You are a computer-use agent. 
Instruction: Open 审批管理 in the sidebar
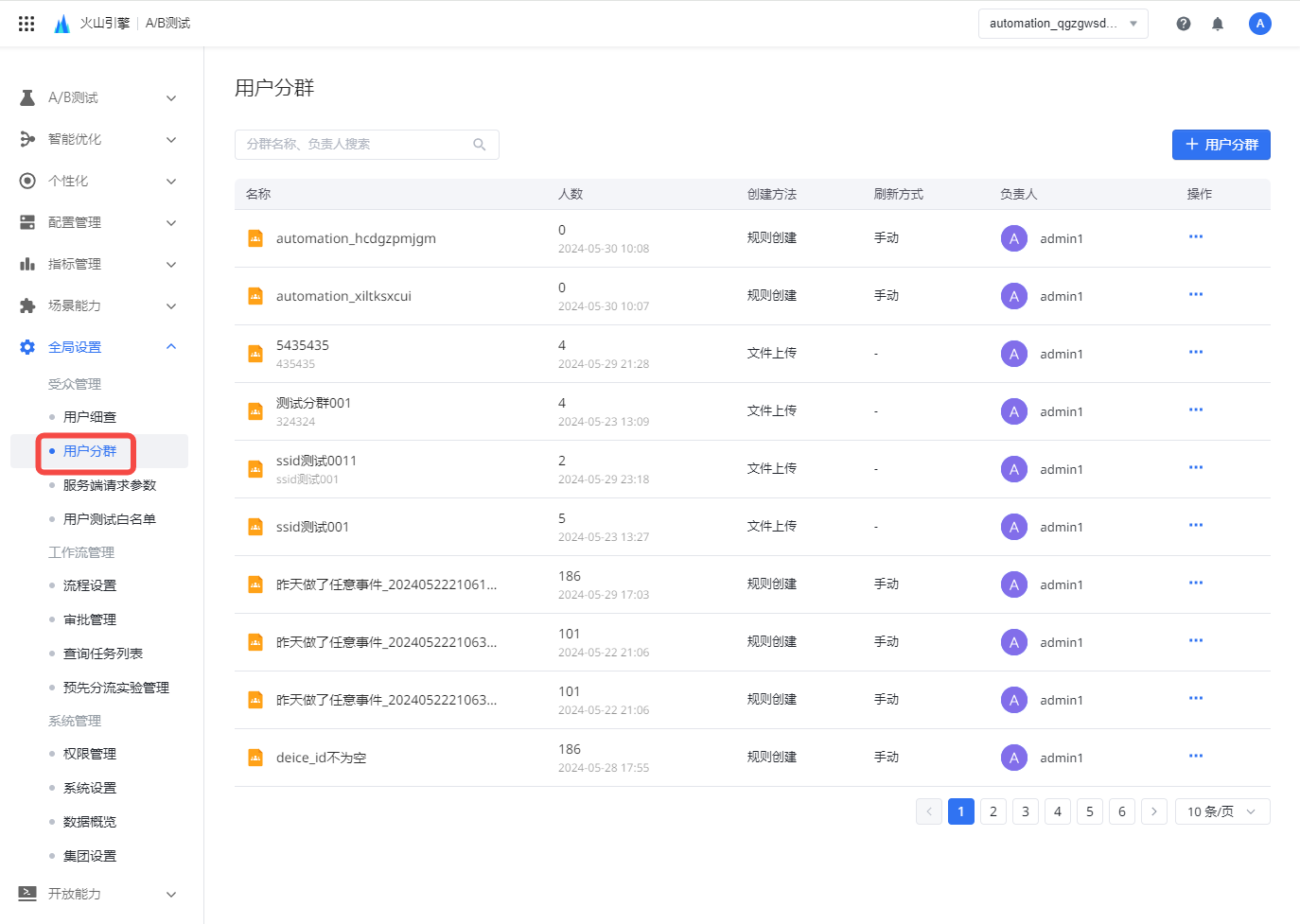[x=90, y=619]
